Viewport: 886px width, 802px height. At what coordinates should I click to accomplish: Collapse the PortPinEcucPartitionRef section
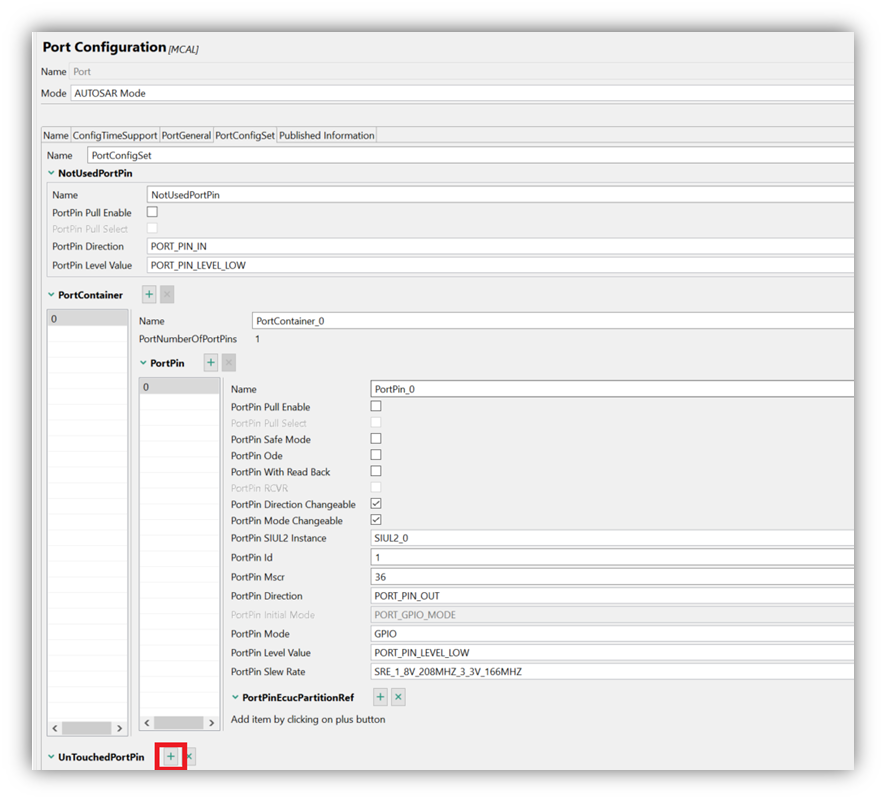point(236,698)
